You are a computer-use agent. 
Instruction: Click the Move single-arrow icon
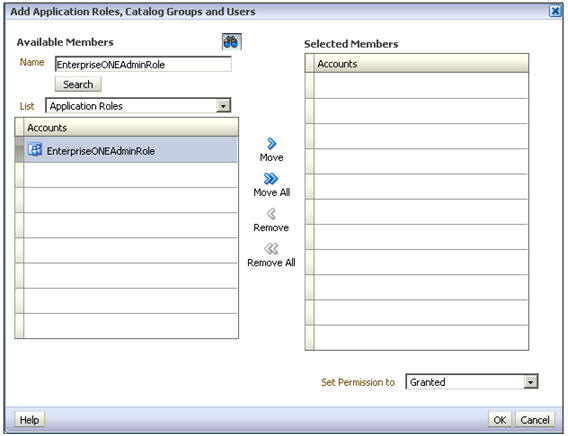point(271,144)
